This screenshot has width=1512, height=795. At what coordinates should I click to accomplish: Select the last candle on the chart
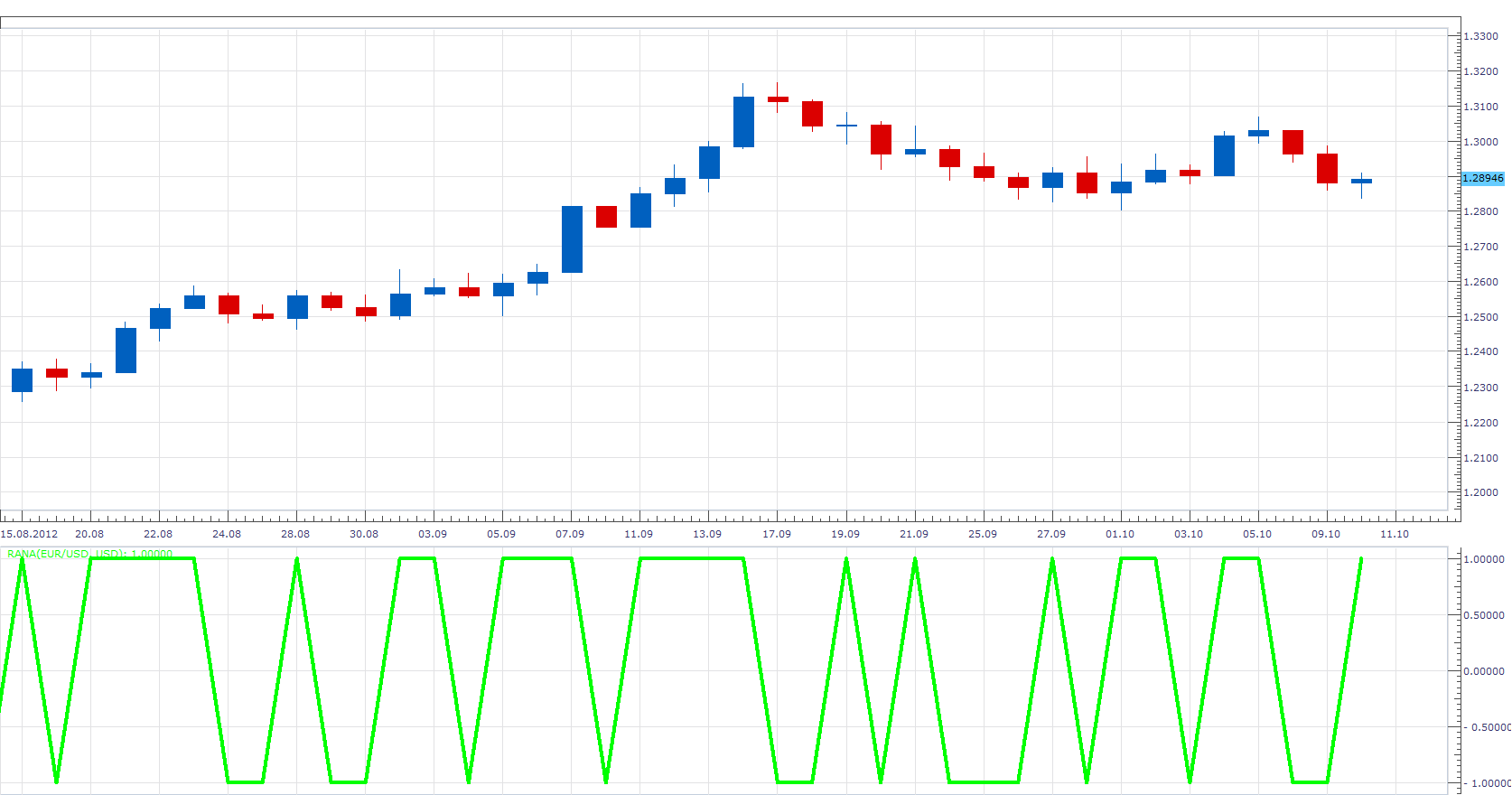click(x=1361, y=182)
